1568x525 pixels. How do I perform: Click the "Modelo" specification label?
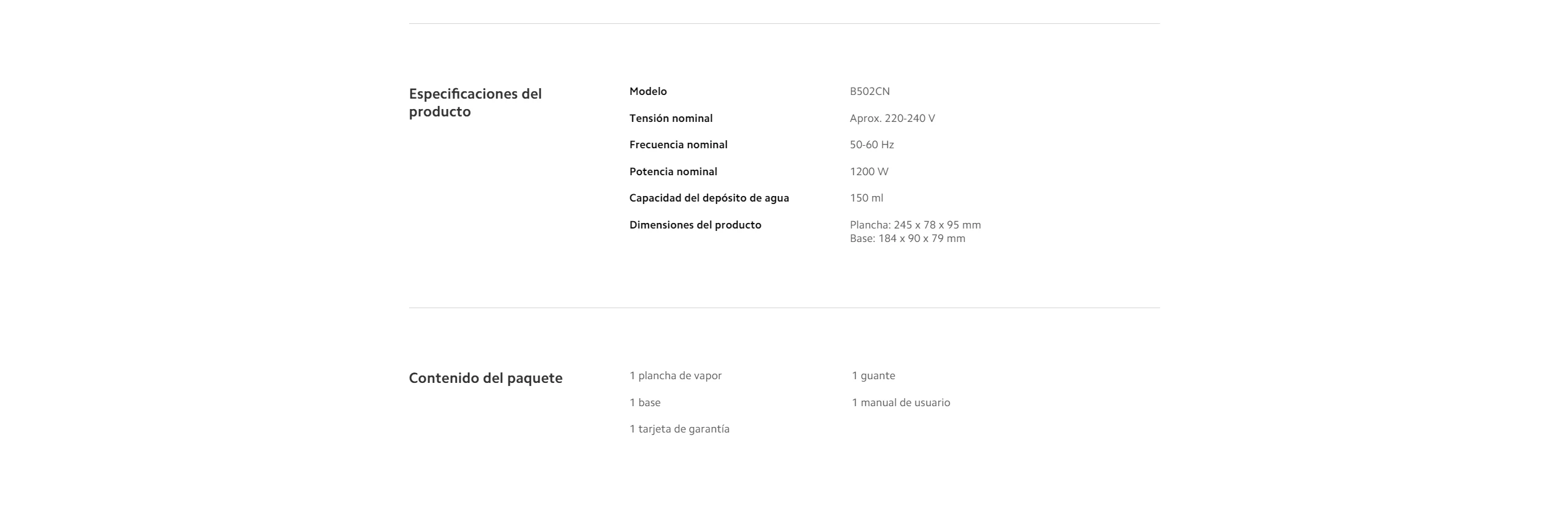tap(648, 91)
